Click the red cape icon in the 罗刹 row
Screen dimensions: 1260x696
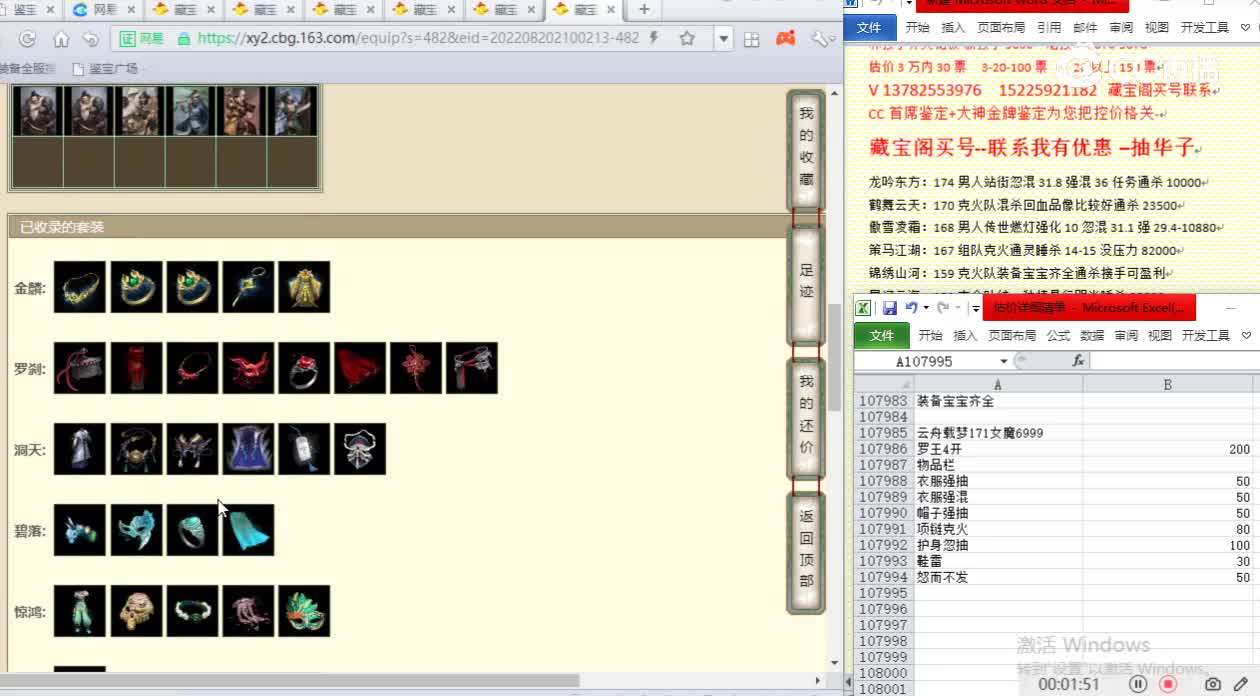[360, 368]
